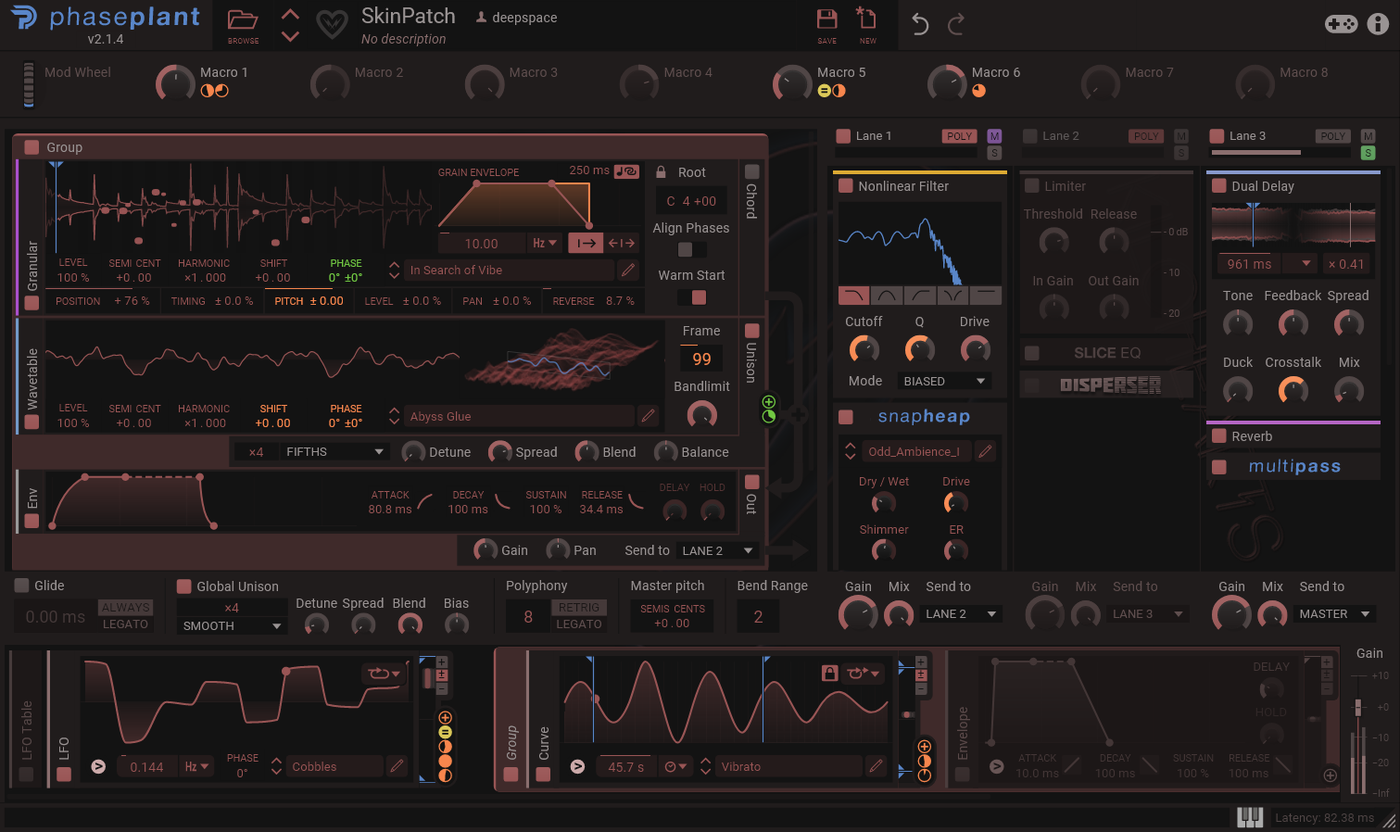Choose the notch shape in Nonlinear Filter
Screen dimensions: 1400x832
click(x=952, y=295)
